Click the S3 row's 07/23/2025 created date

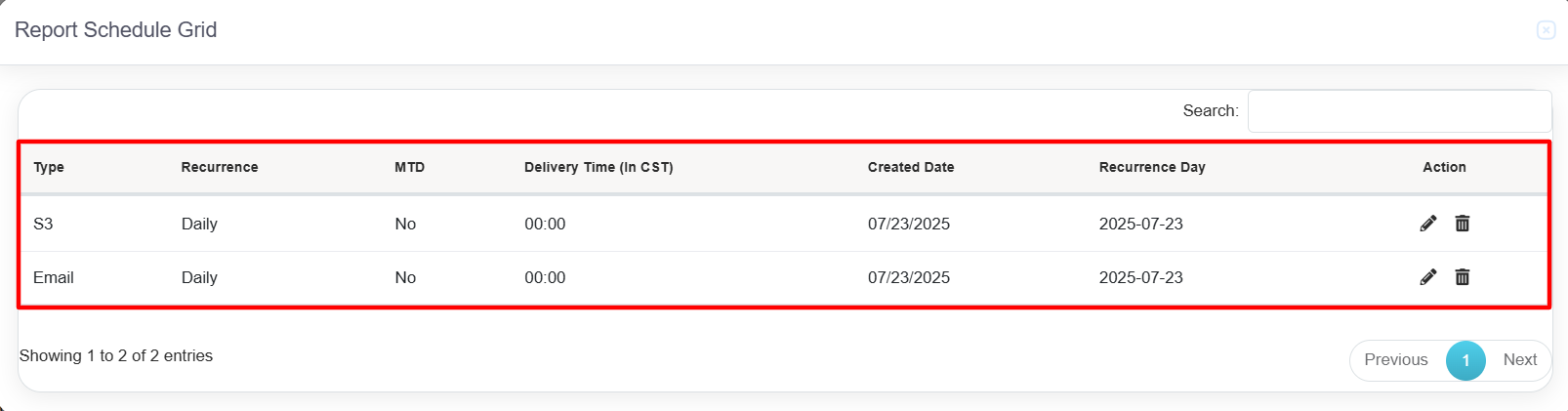(909, 224)
